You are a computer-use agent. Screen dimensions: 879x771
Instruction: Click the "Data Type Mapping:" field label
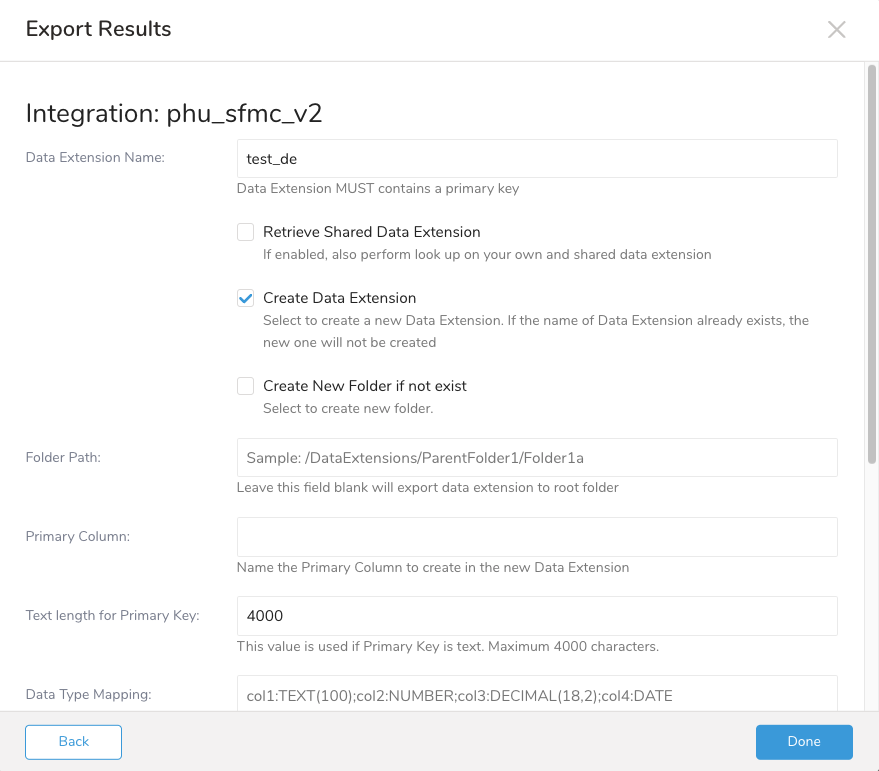click(x=88, y=693)
